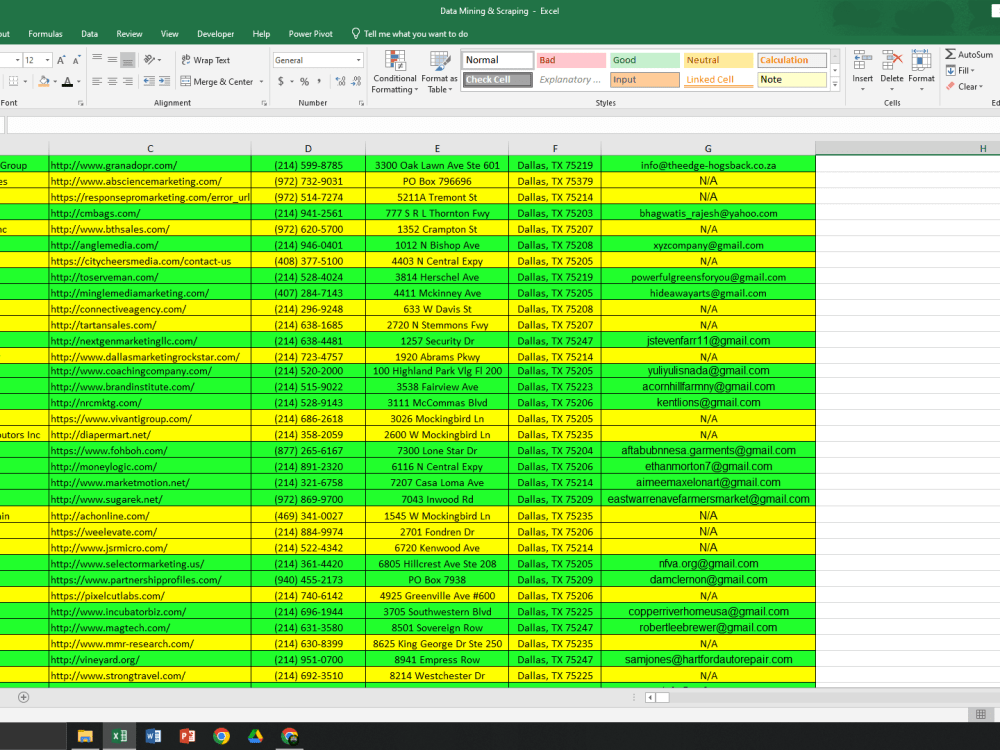Click inside the formula bar

tap(503, 125)
